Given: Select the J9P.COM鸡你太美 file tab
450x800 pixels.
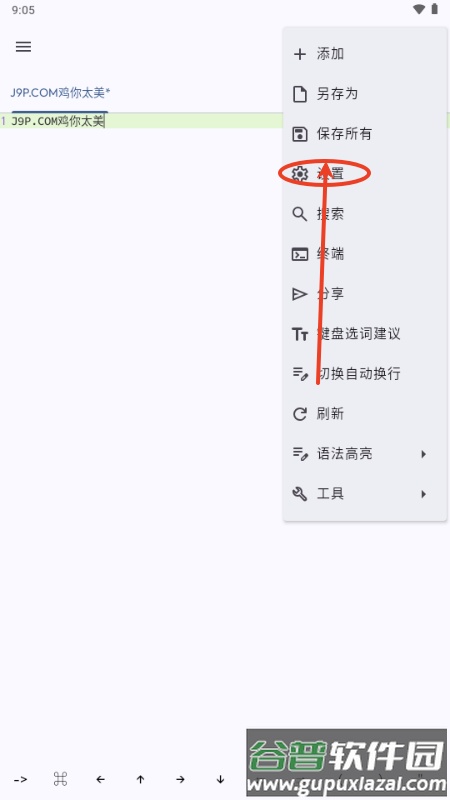Looking at the screenshot, I should coord(60,93).
